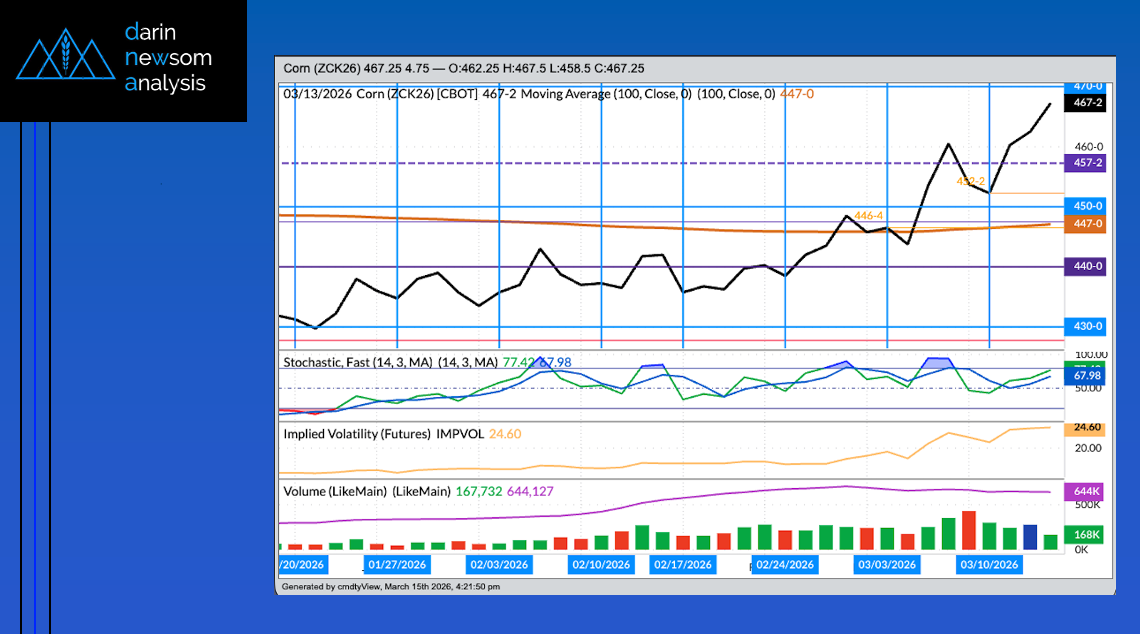1140x634 pixels.
Task: Click the 01/27/2026 date marker
Action: pos(397,565)
